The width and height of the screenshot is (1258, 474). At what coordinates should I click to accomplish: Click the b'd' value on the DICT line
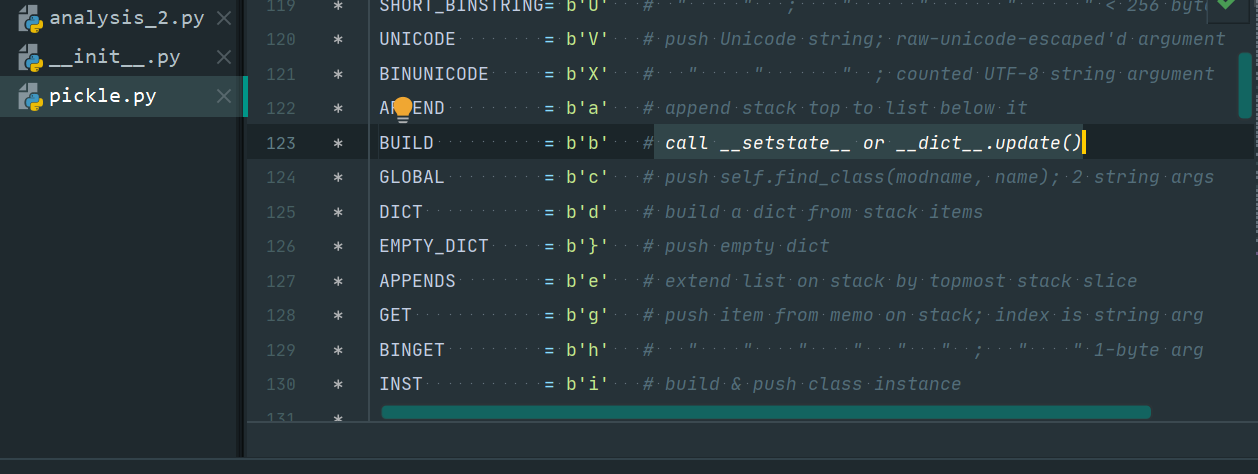[x=587, y=212]
